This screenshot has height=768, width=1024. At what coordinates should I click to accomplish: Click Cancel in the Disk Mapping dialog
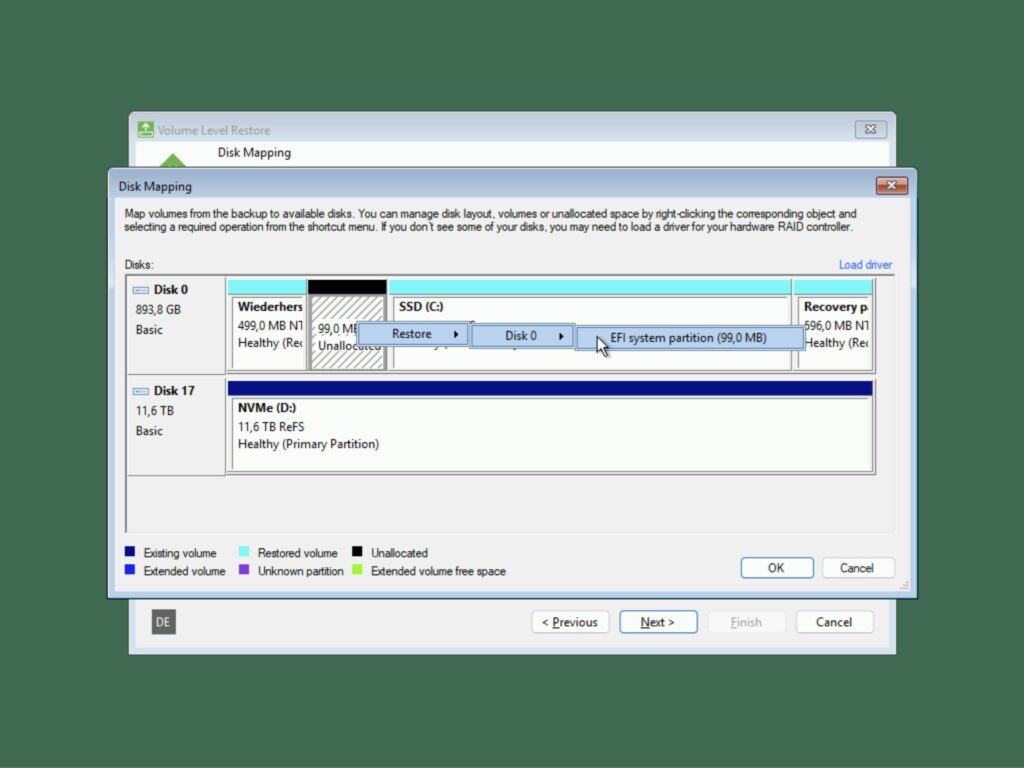tap(858, 567)
